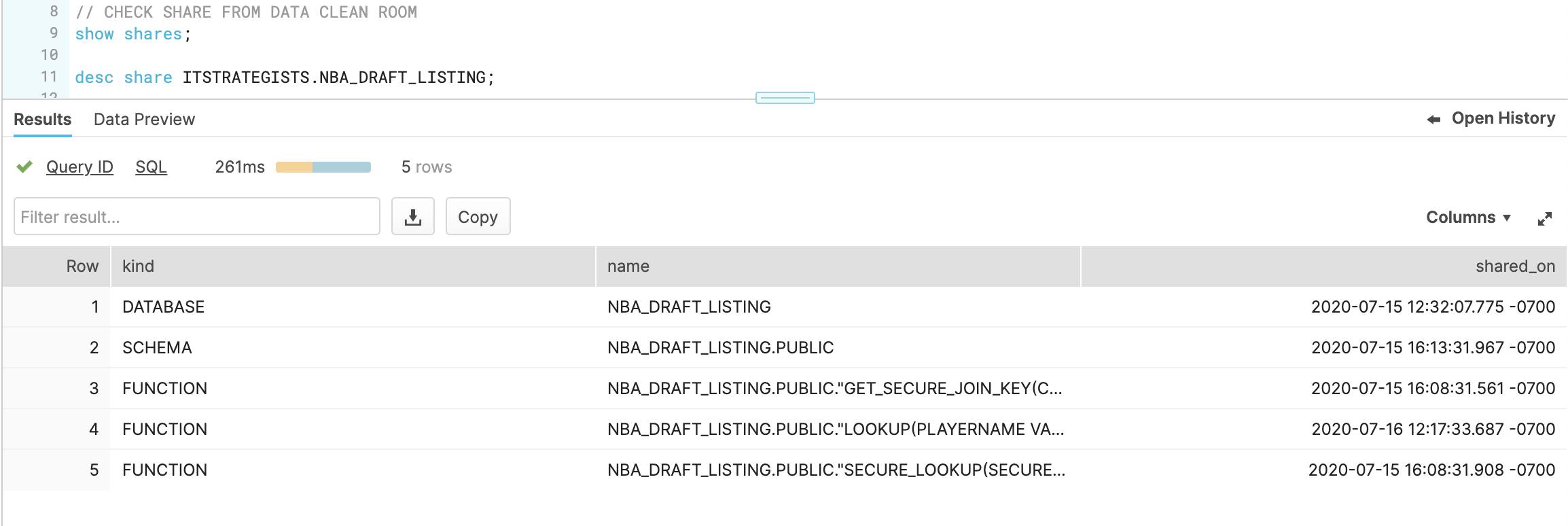Click the Copy button
The width and height of the screenshot is (1568, 526).
tap(478, 217)
